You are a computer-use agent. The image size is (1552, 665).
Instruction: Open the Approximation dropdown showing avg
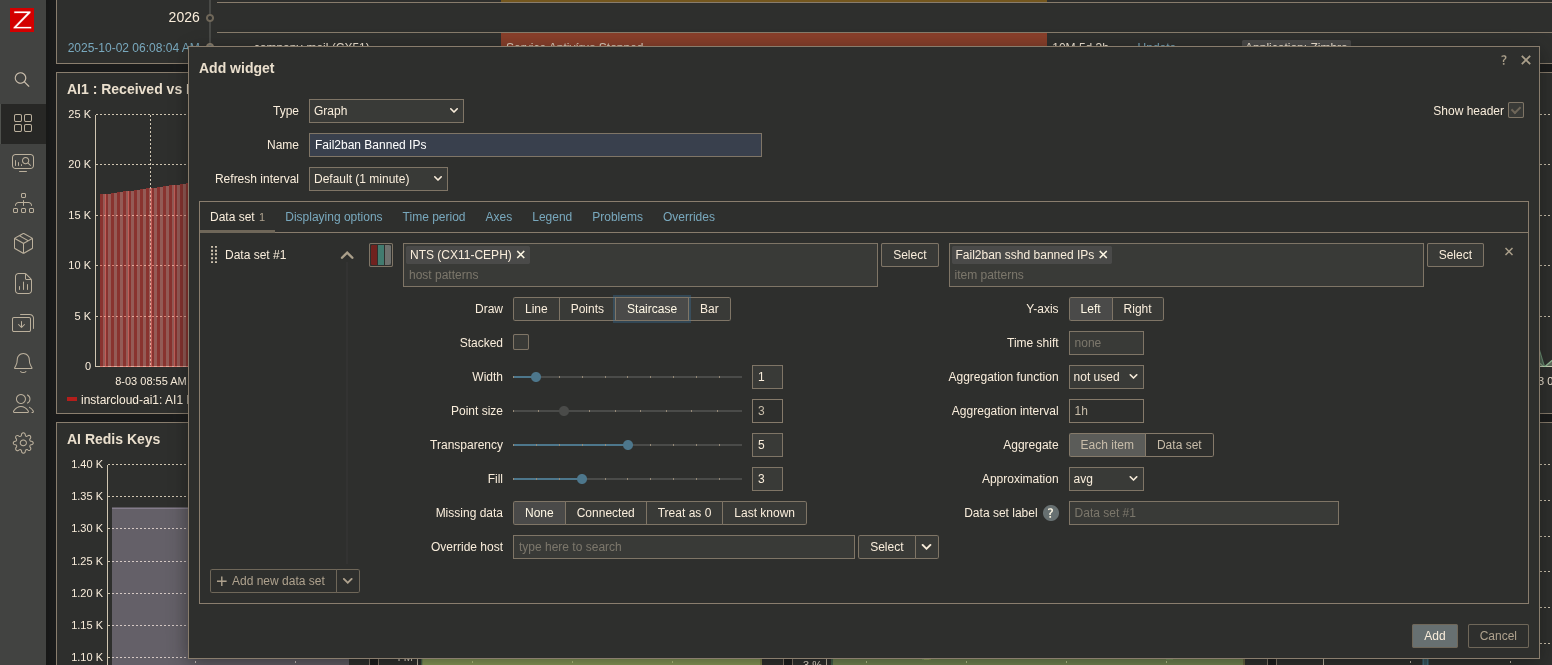[x=1106, y=479]
